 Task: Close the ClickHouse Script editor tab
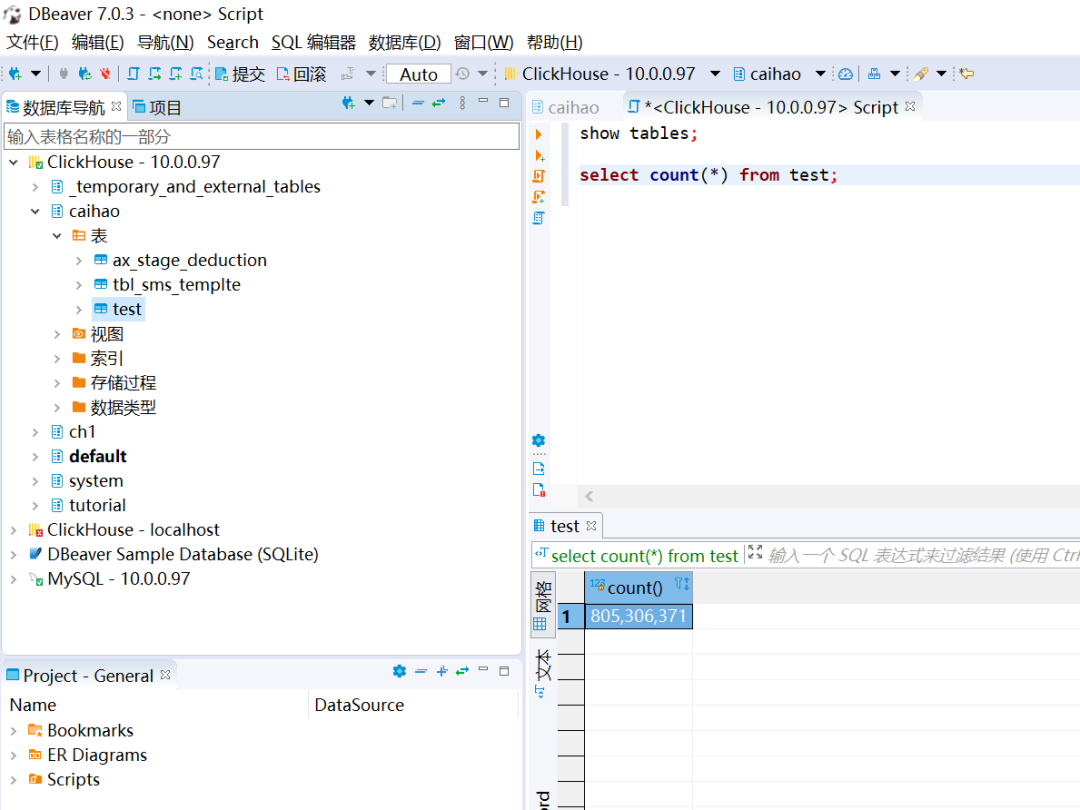coord(911,107)
